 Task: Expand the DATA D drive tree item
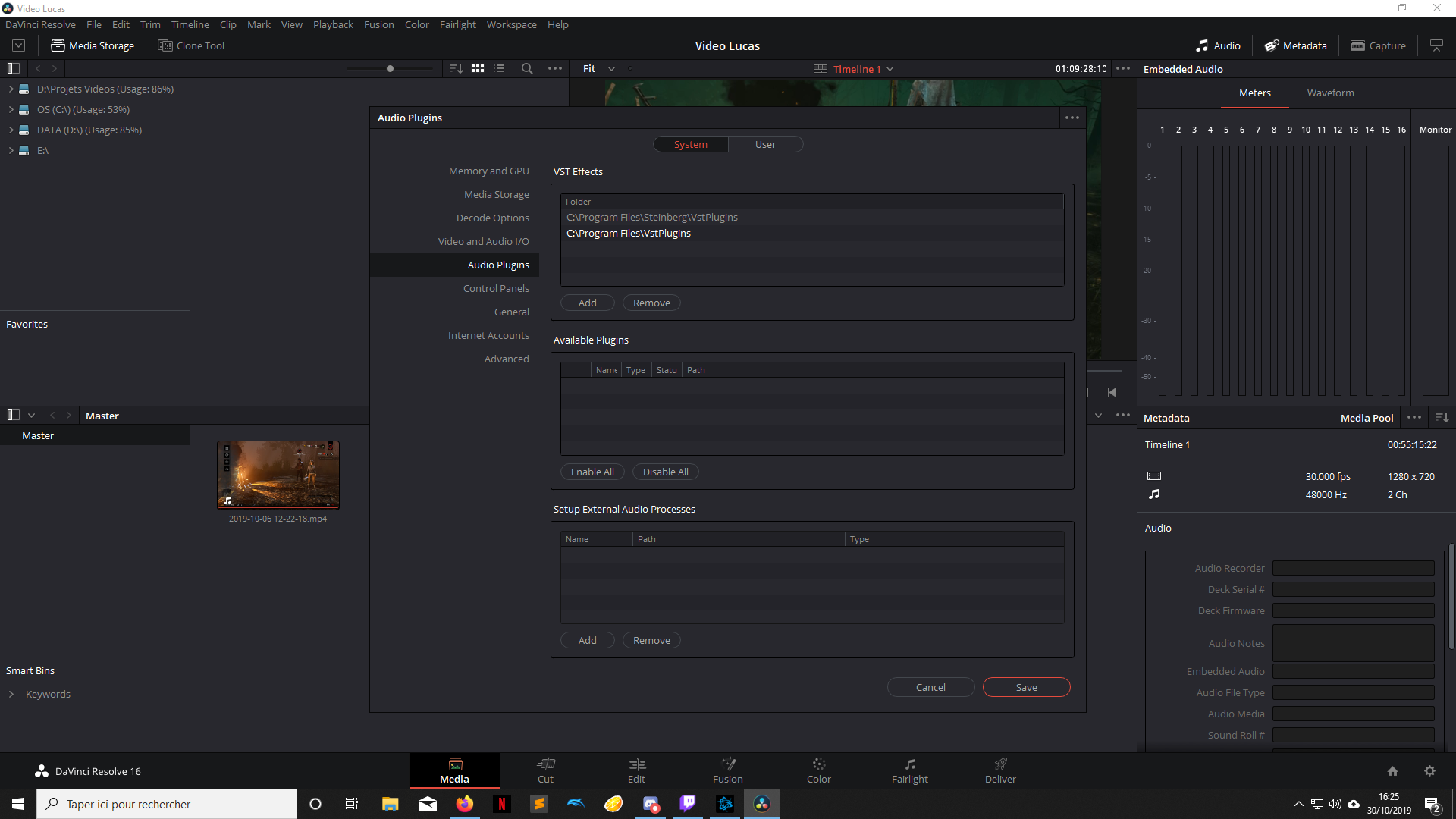(x=10, y=130)
